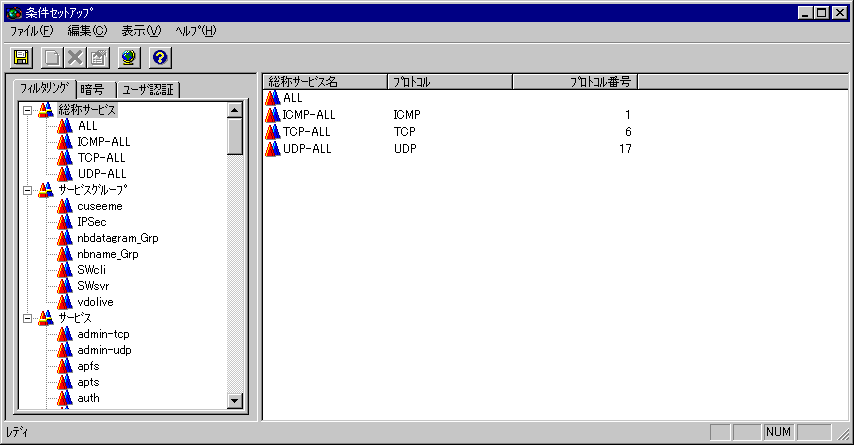Click the Help question mark icon

[160, 58]
